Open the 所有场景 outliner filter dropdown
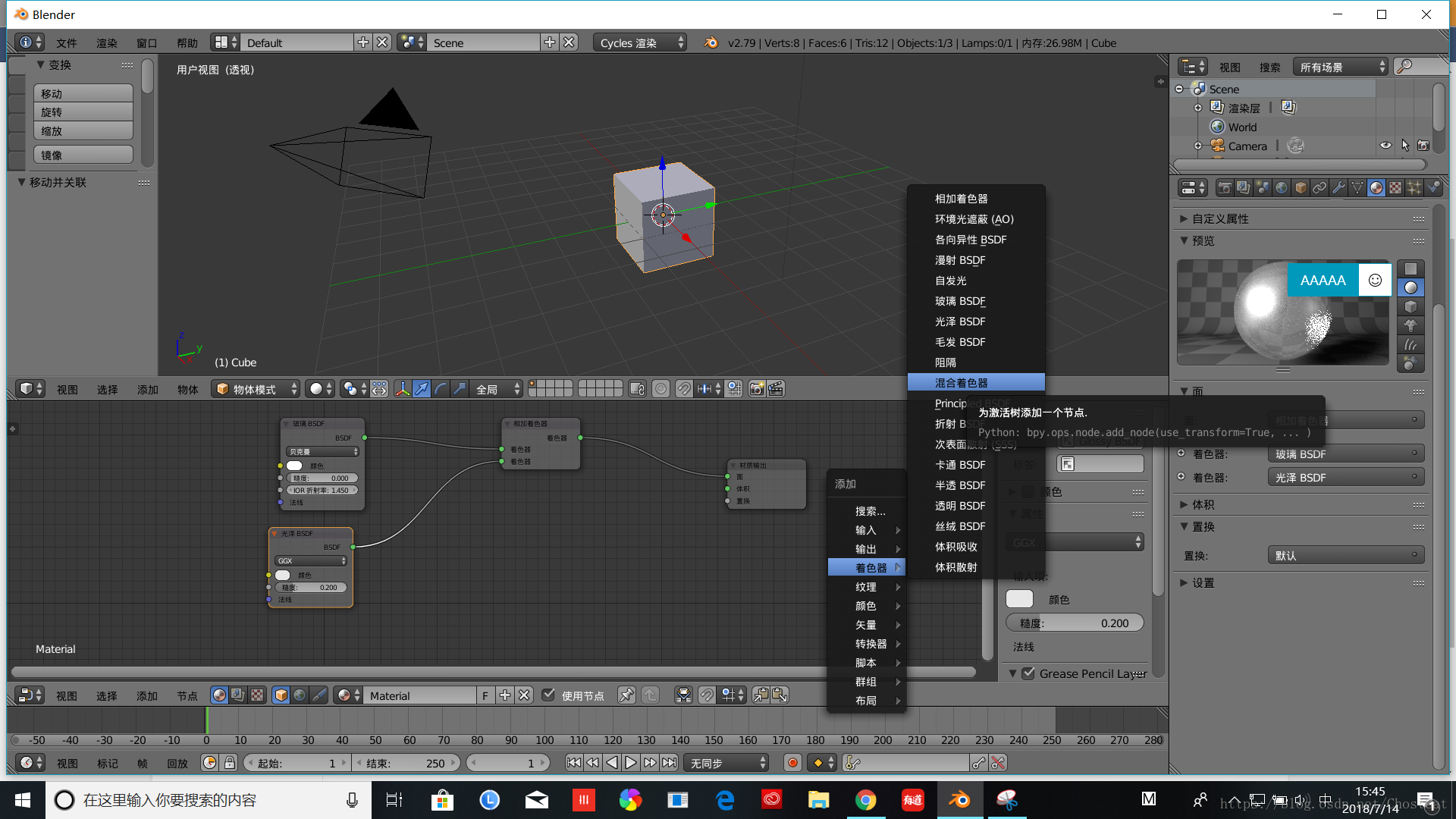This screenshot has height=819, width=1456. (x=1340, y=67)
